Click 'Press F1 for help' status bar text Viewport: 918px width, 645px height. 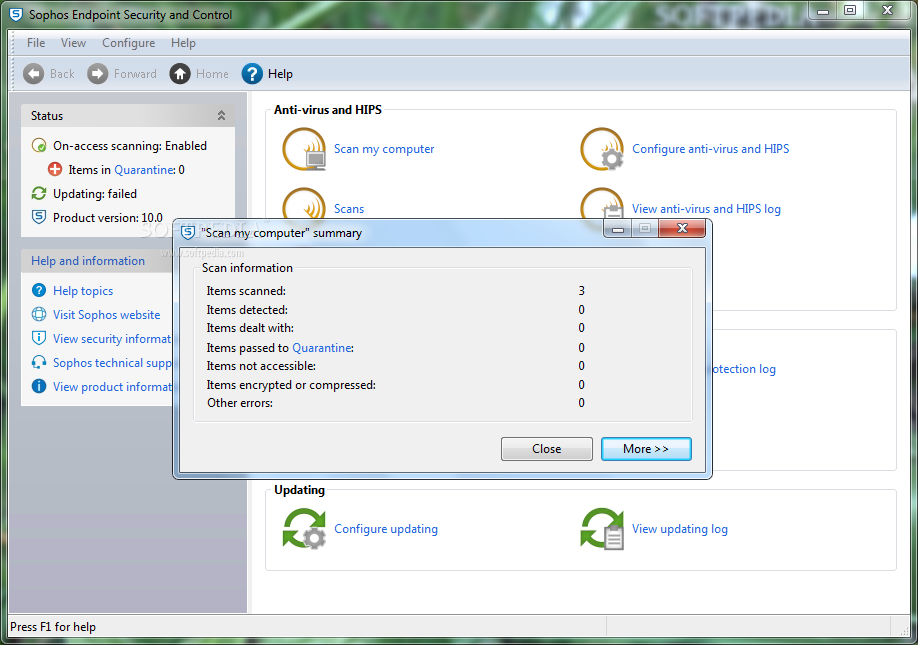53,627
